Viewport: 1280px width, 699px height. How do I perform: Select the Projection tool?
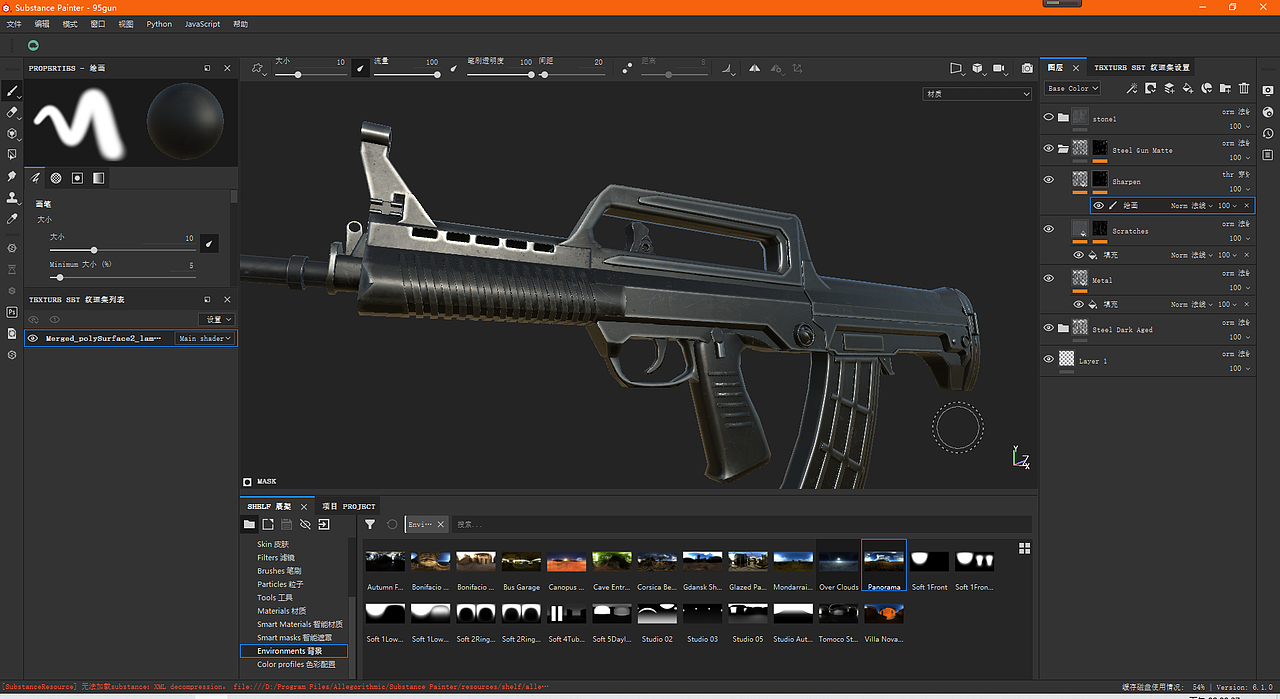tap(12, 134)
